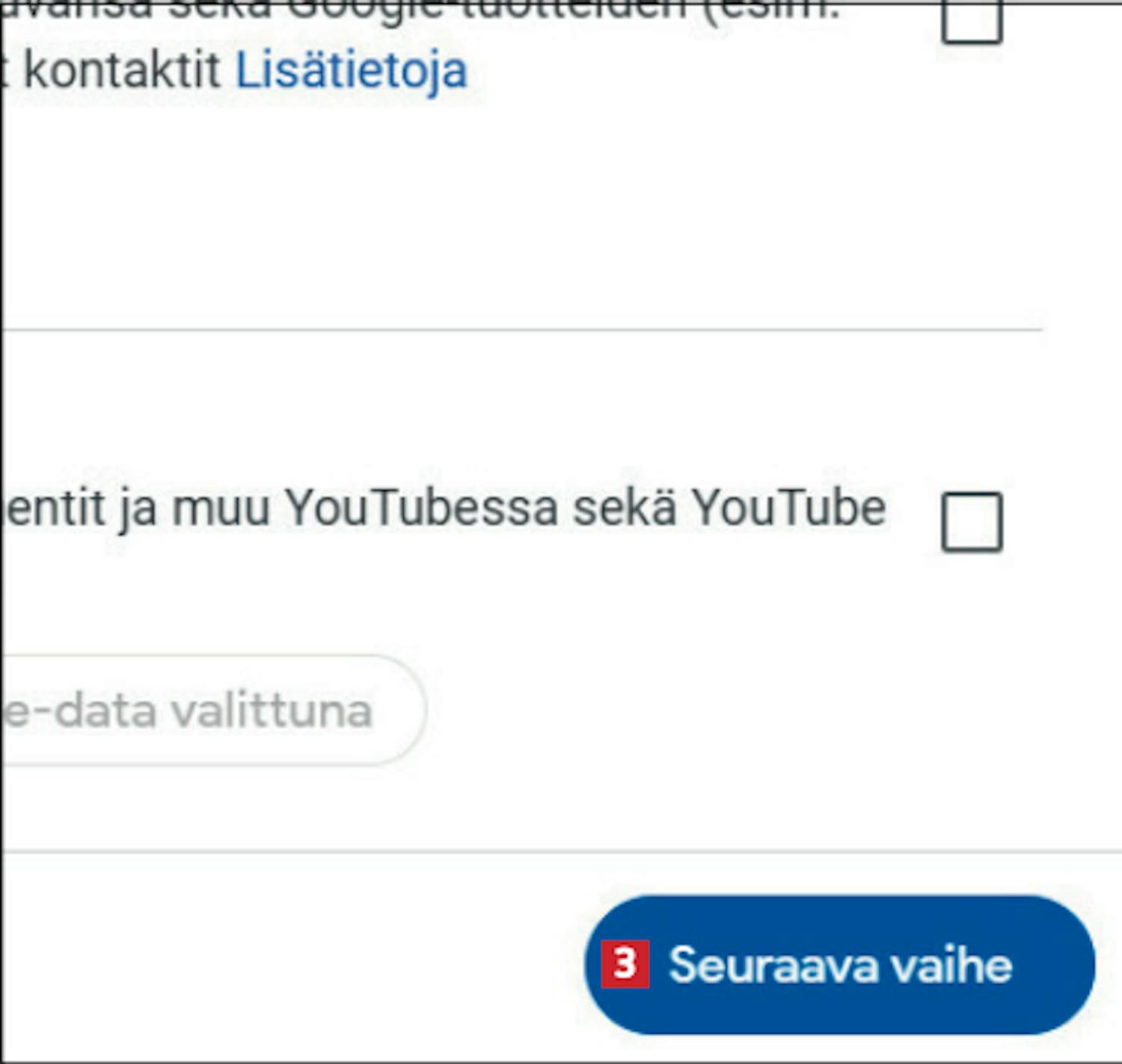The width and height of the screenshot is (1122, 1064).
Task: Click the divider line above the YouTube section
Action: pos(522,329)
